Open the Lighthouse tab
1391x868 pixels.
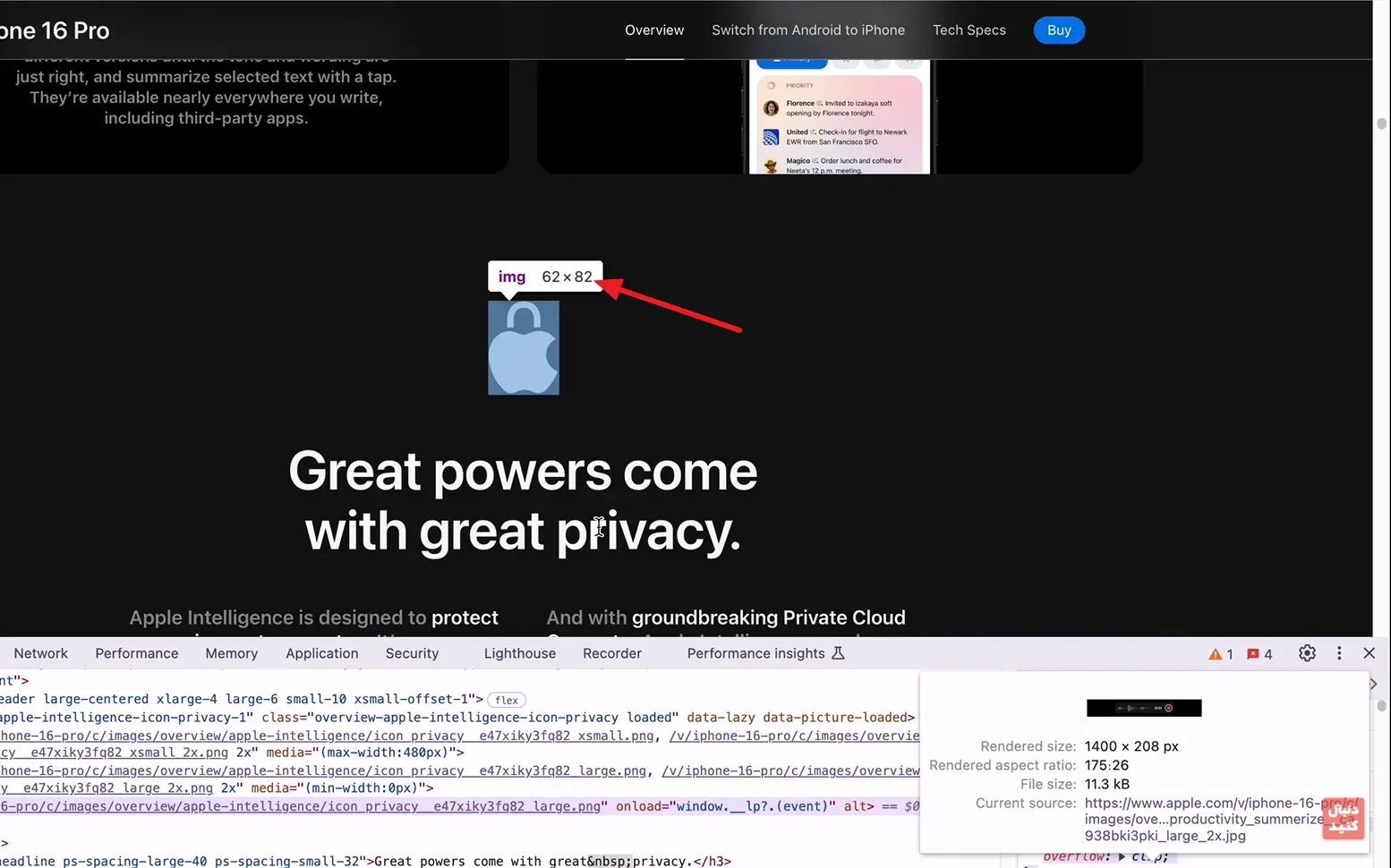point(520,653)
